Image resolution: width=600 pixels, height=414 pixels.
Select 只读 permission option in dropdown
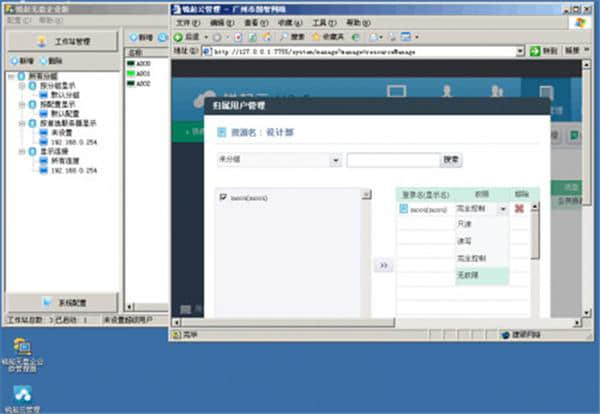click(x=482, y=224)
